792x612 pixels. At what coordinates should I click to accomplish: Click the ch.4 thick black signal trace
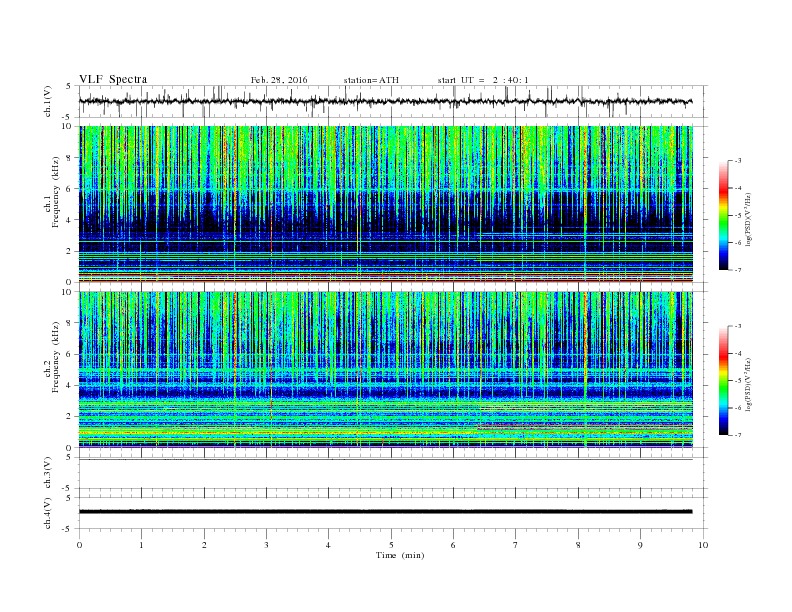(x=385, y=512)
